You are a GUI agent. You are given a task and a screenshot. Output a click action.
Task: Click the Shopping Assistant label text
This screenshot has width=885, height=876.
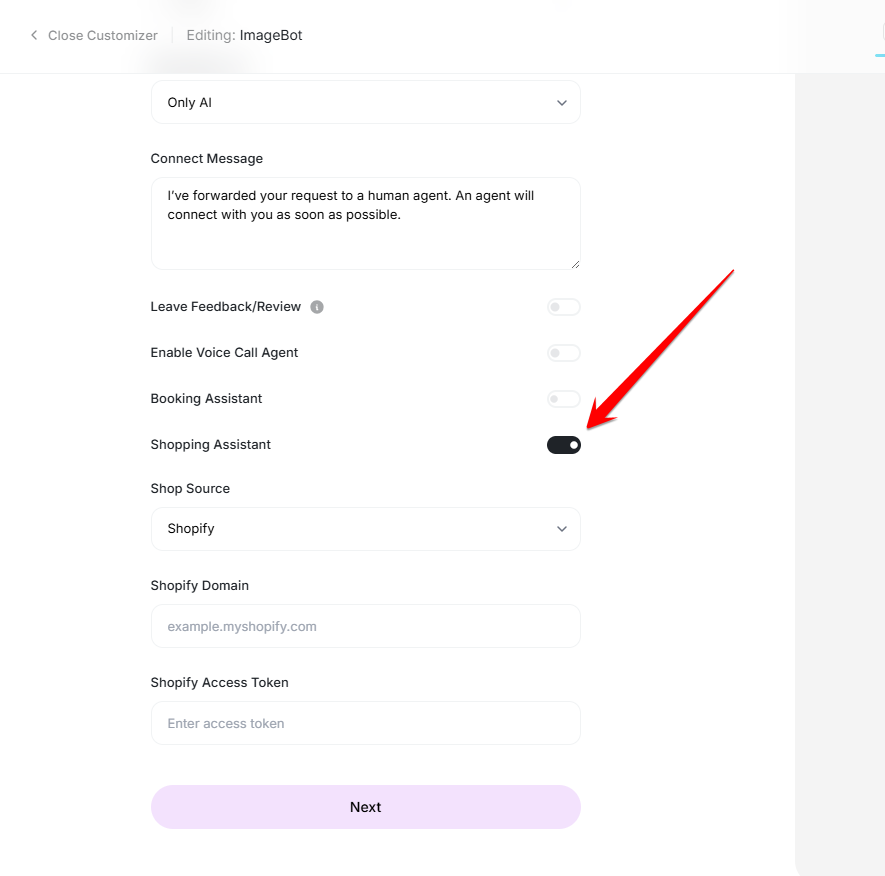[x=211, y=445]
